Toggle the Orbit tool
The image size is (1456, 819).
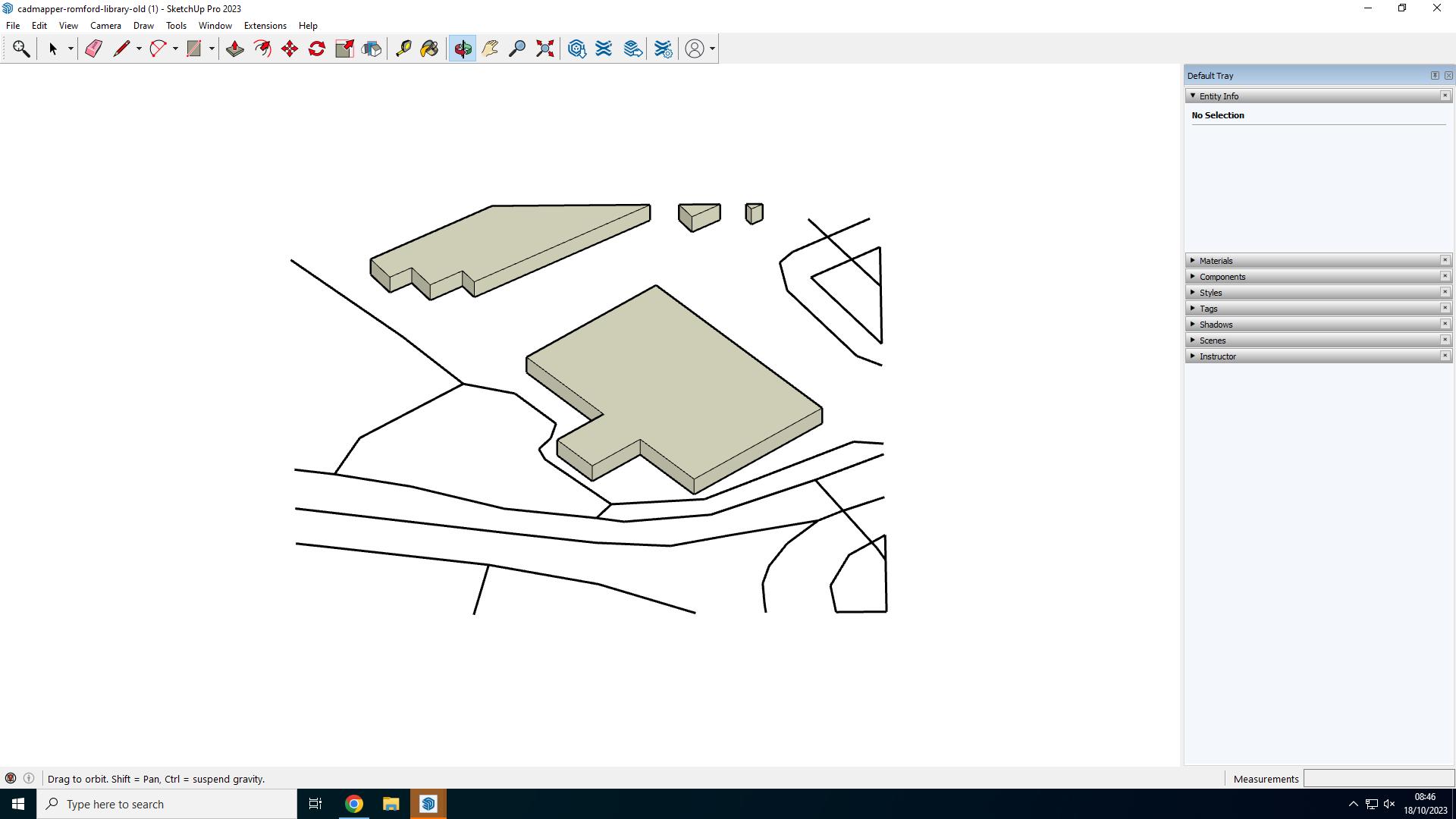coord(463,49)
